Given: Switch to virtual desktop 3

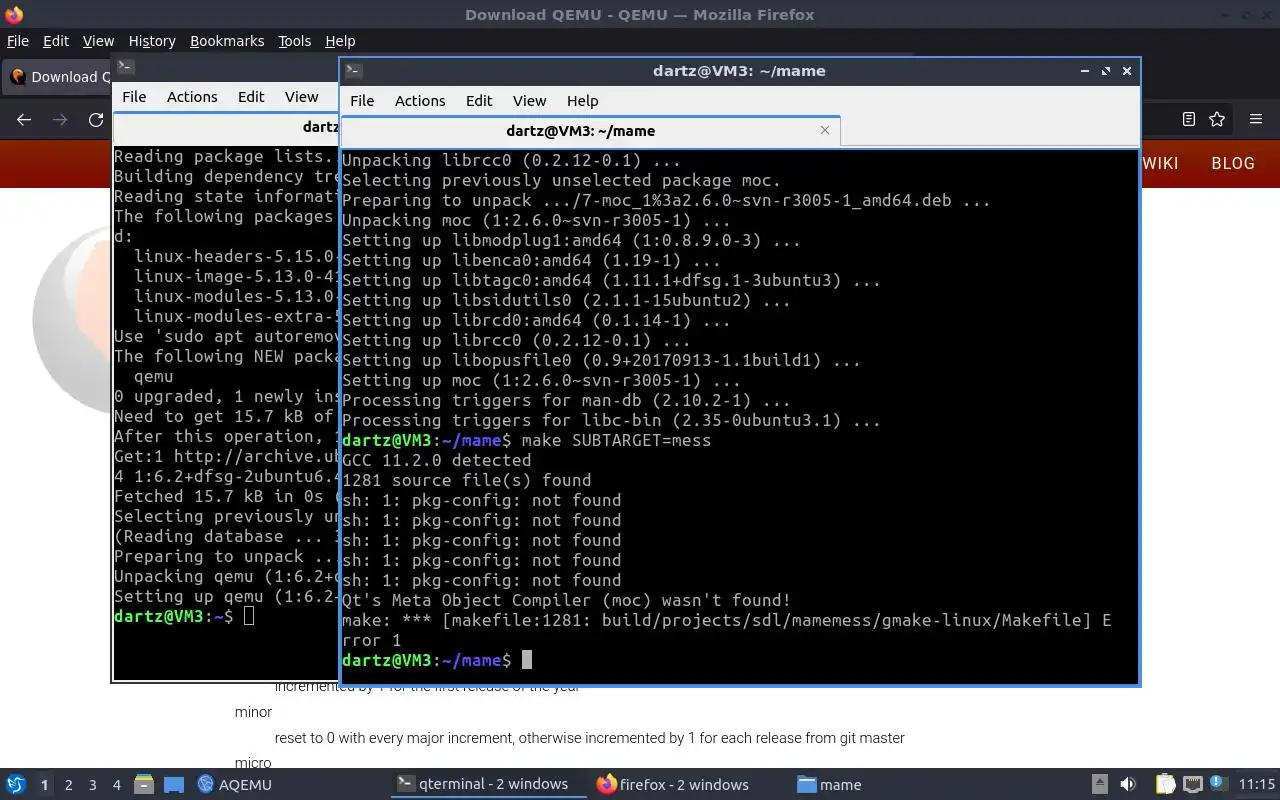Looking at the screenshot, I should (92, 785).
